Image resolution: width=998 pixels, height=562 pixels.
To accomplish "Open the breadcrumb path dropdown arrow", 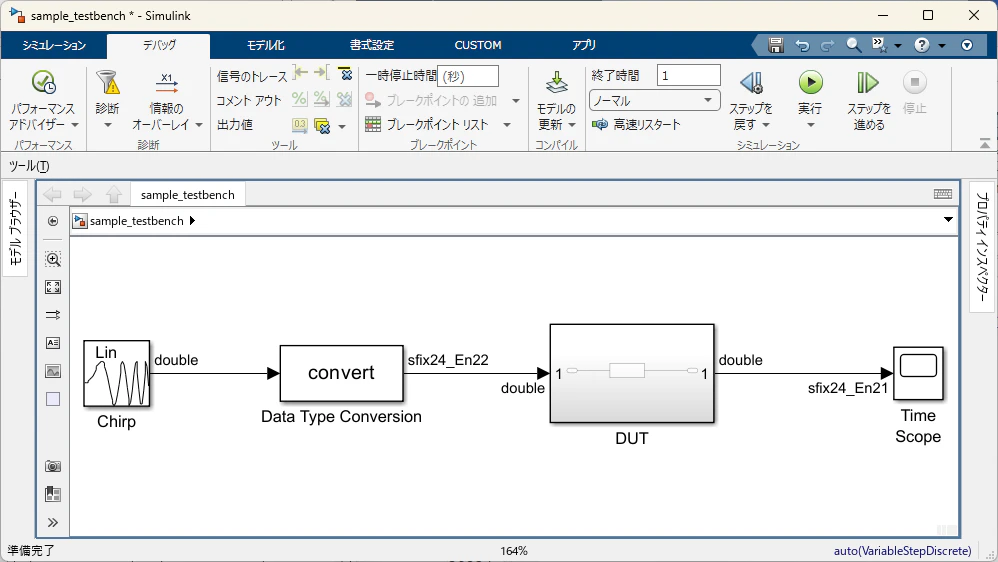I will coord(948,220).
